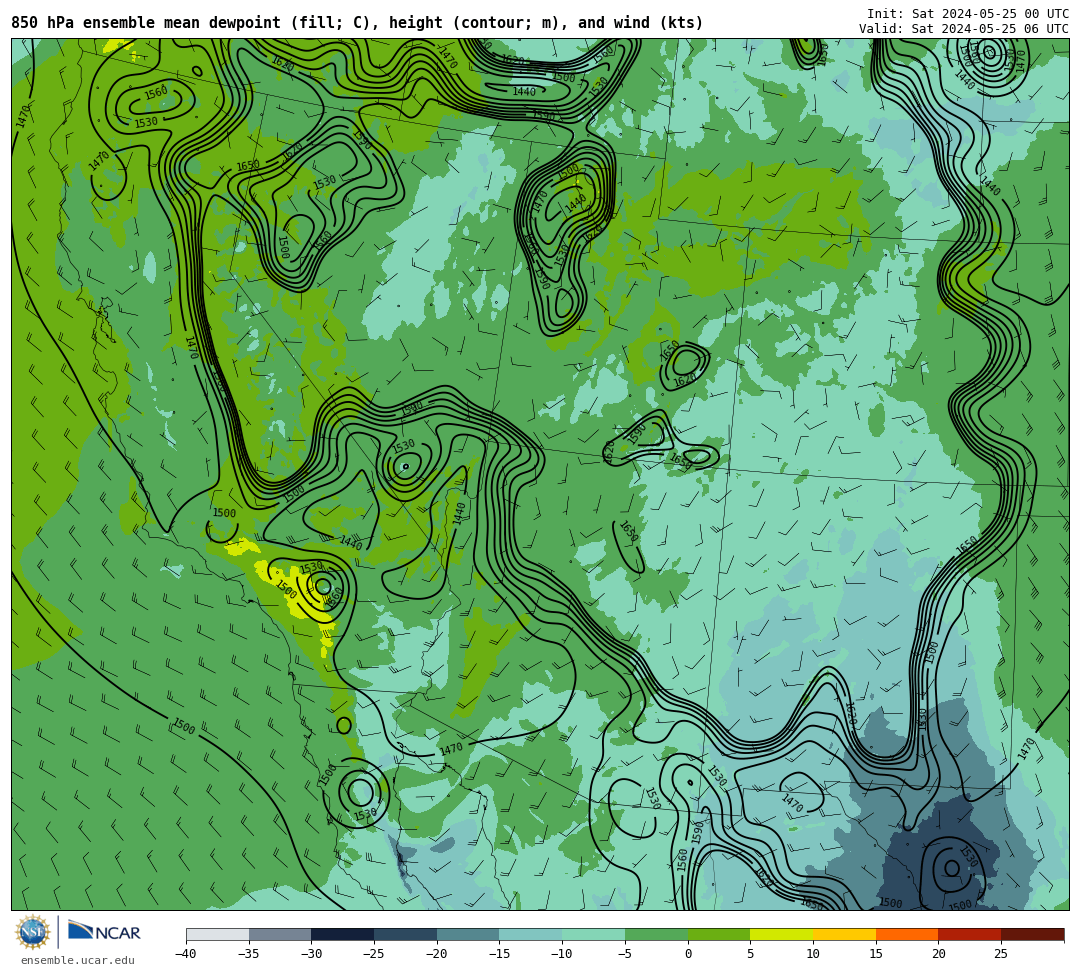
Task: Click the -40 to -35 light gray swatch
Action: tap(218, 934)
